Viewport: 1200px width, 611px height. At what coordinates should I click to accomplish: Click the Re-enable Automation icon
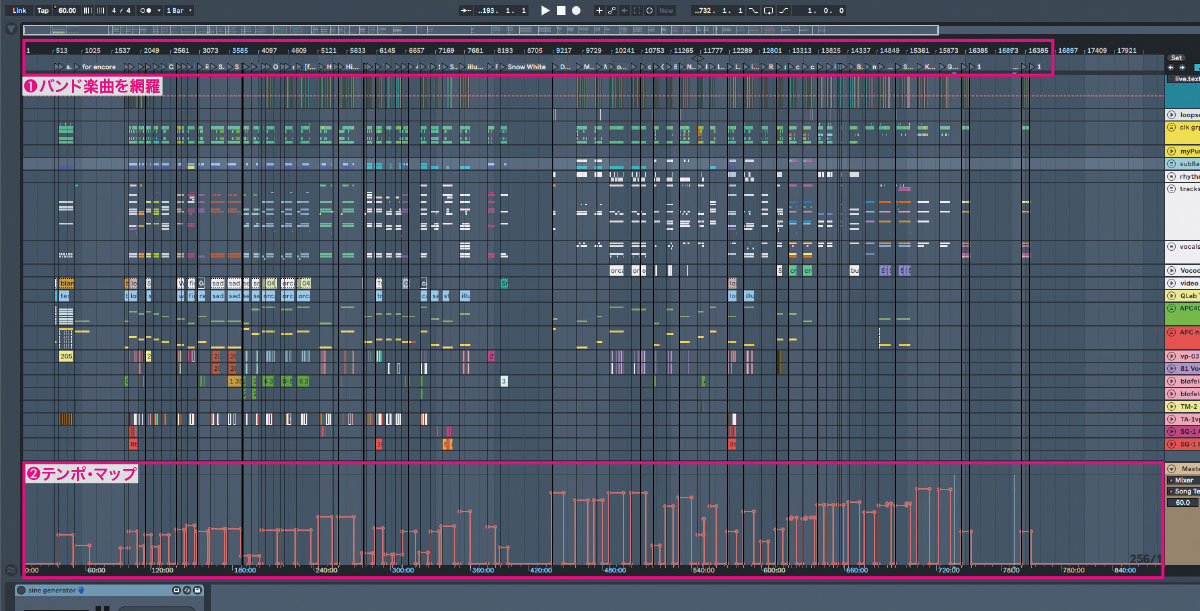tap(624, 10)
